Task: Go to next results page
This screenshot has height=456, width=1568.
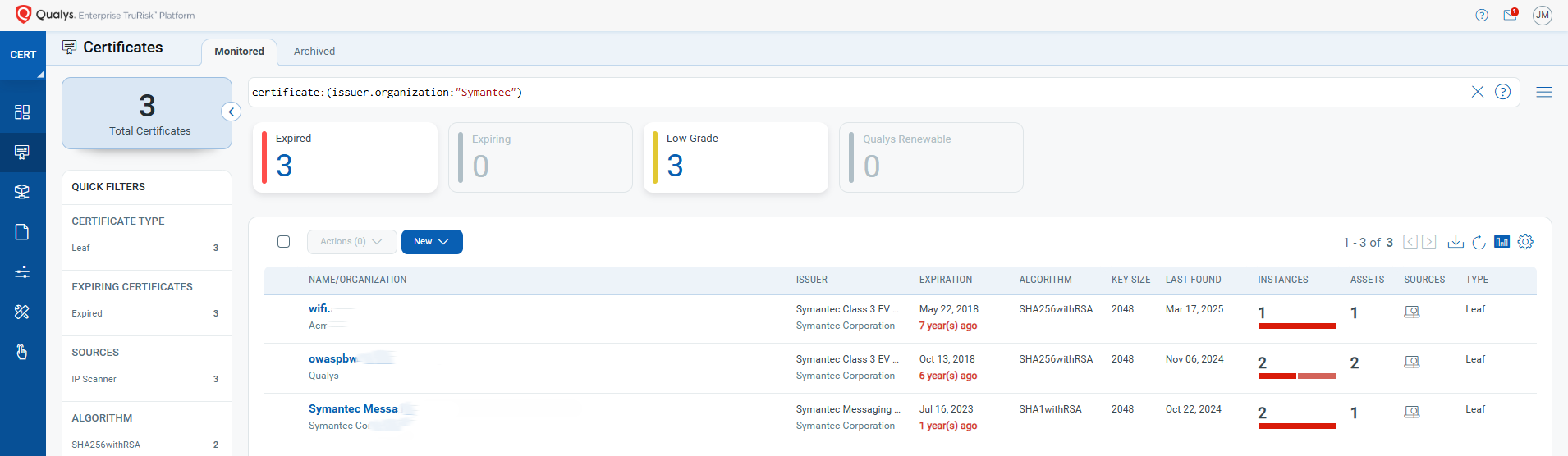Action: (x=1429, y=242)
